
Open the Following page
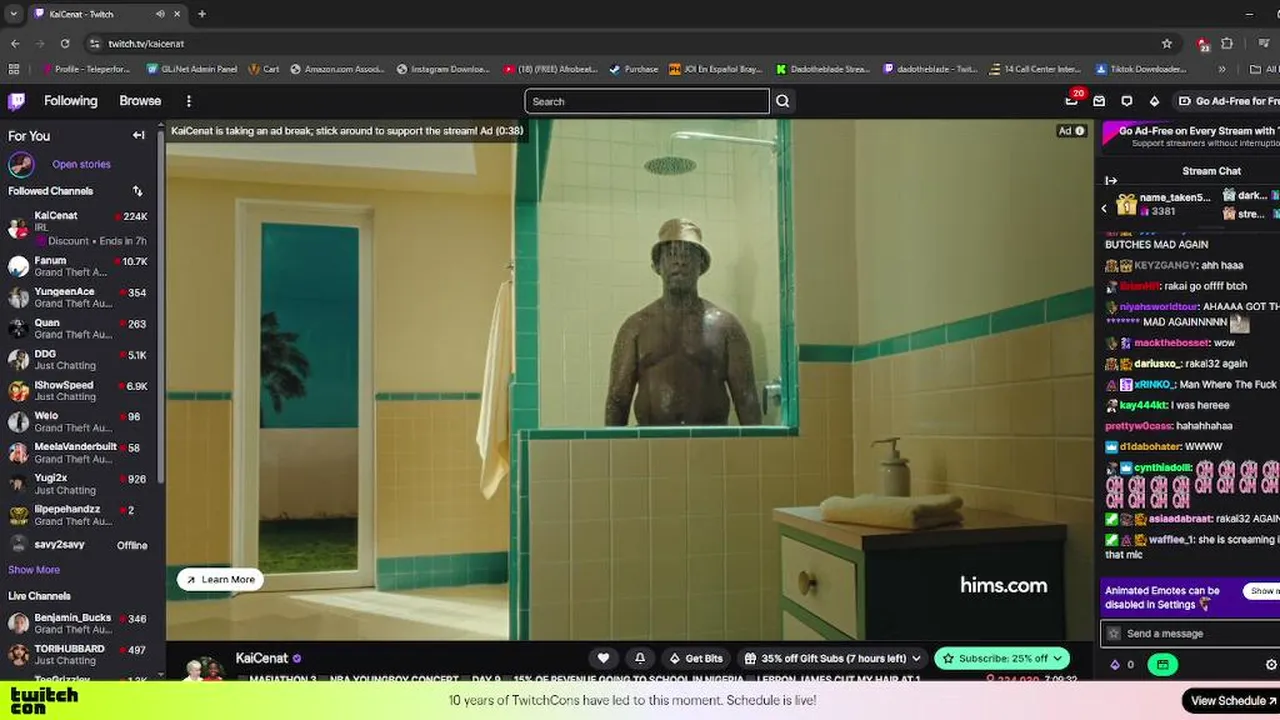[x=70, y=101]
